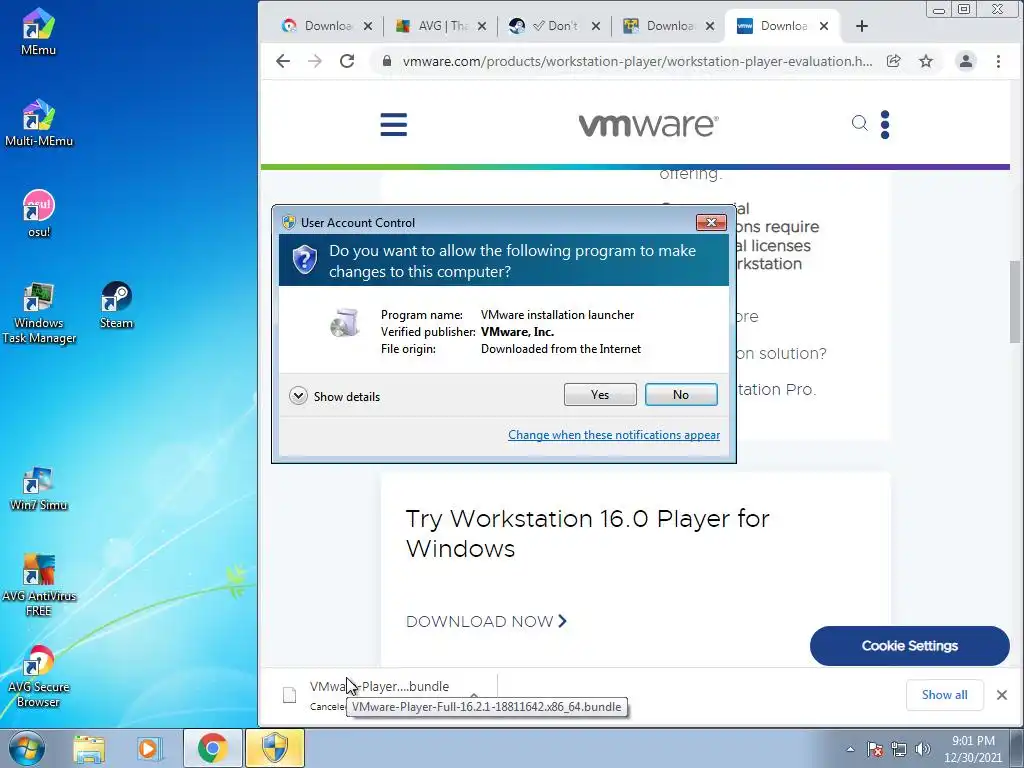The image size is (1024, 768).
Task: Open a new Chrome tab
Action: coord(862,26)
